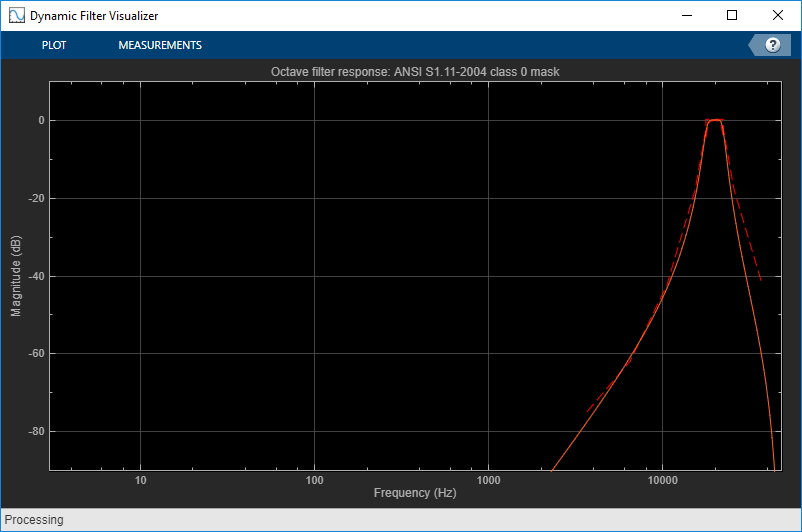The height and width of the screenshot is (532, 802).
Task: Close the Dynamic Filter Visualizer window
Action: [x=777, y=15]
